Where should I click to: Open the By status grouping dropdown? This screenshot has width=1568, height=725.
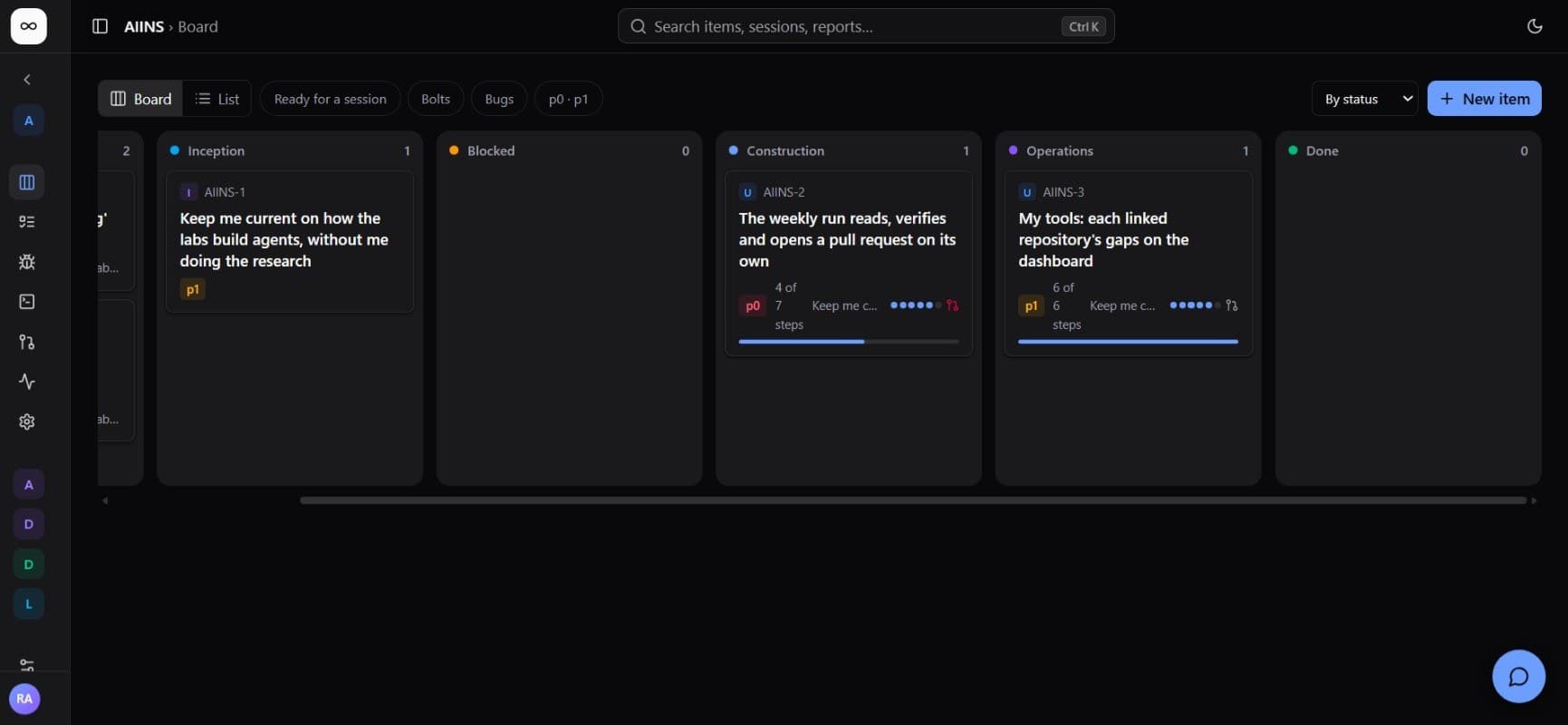tap(1365, 99)
